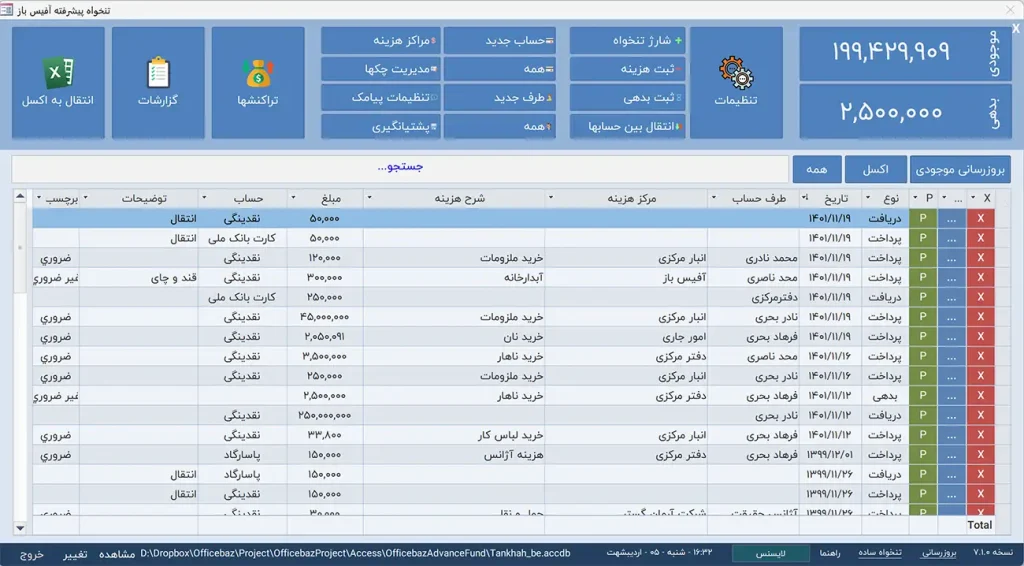The image size is (1024, 566).
Task: Click راهنما (help) in the status bar
Action: (x=830, y=553)
